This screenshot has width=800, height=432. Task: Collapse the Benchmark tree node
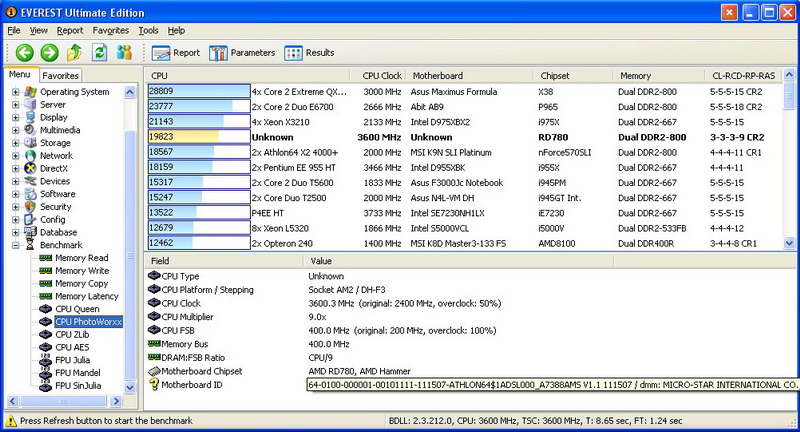15,245
